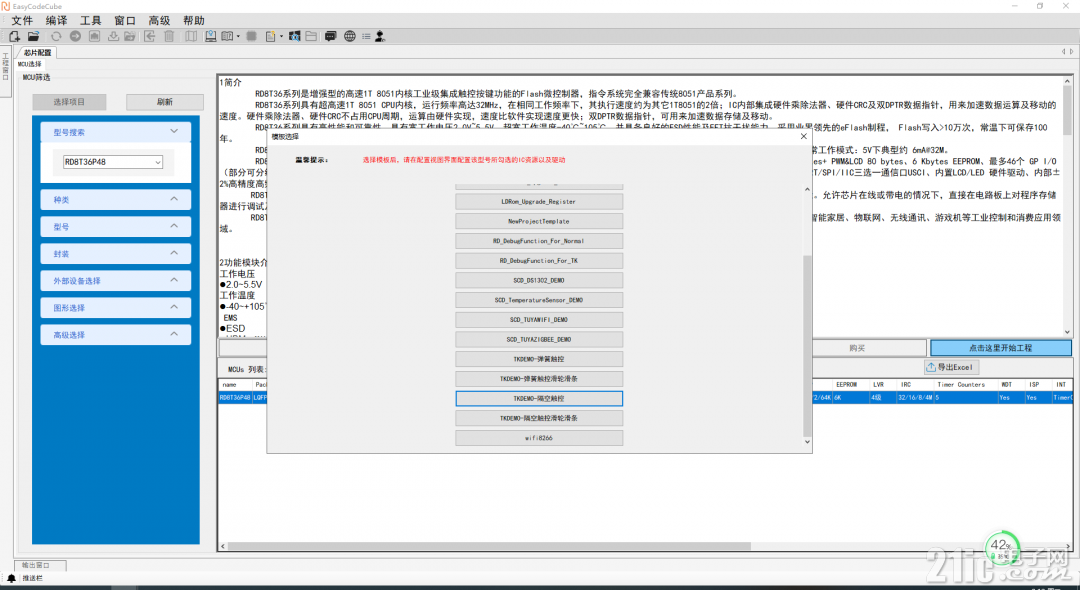Choose SCD_TemperatureSensor_DEMO template

pyautogui.click(x=539, y=300)
